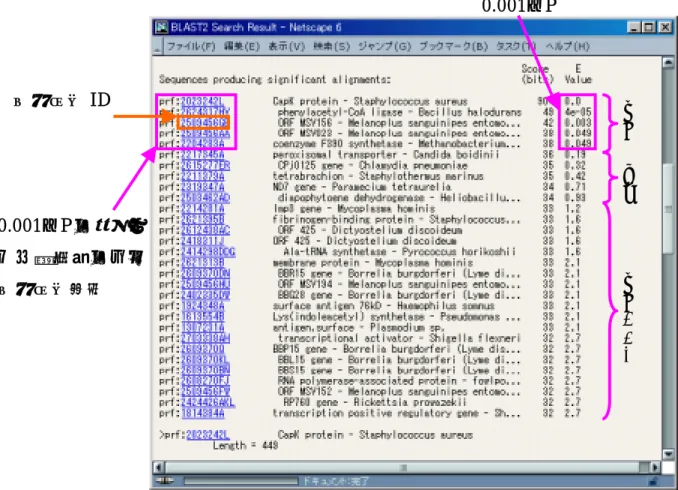
Task: Open prf link for ORF MSV023 row
Action: tap(205, 134)
